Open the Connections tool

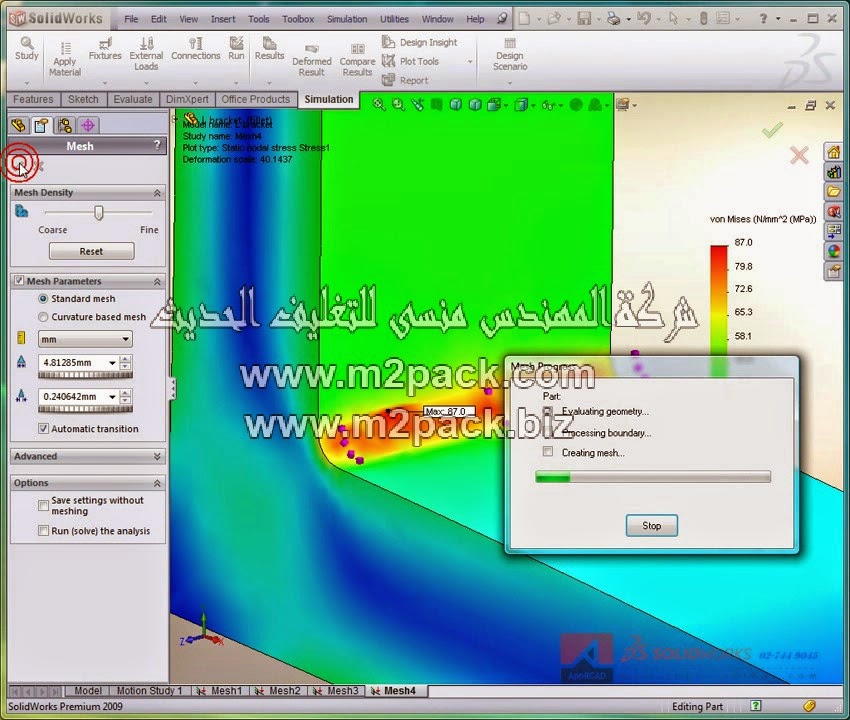tap(195, 48)
